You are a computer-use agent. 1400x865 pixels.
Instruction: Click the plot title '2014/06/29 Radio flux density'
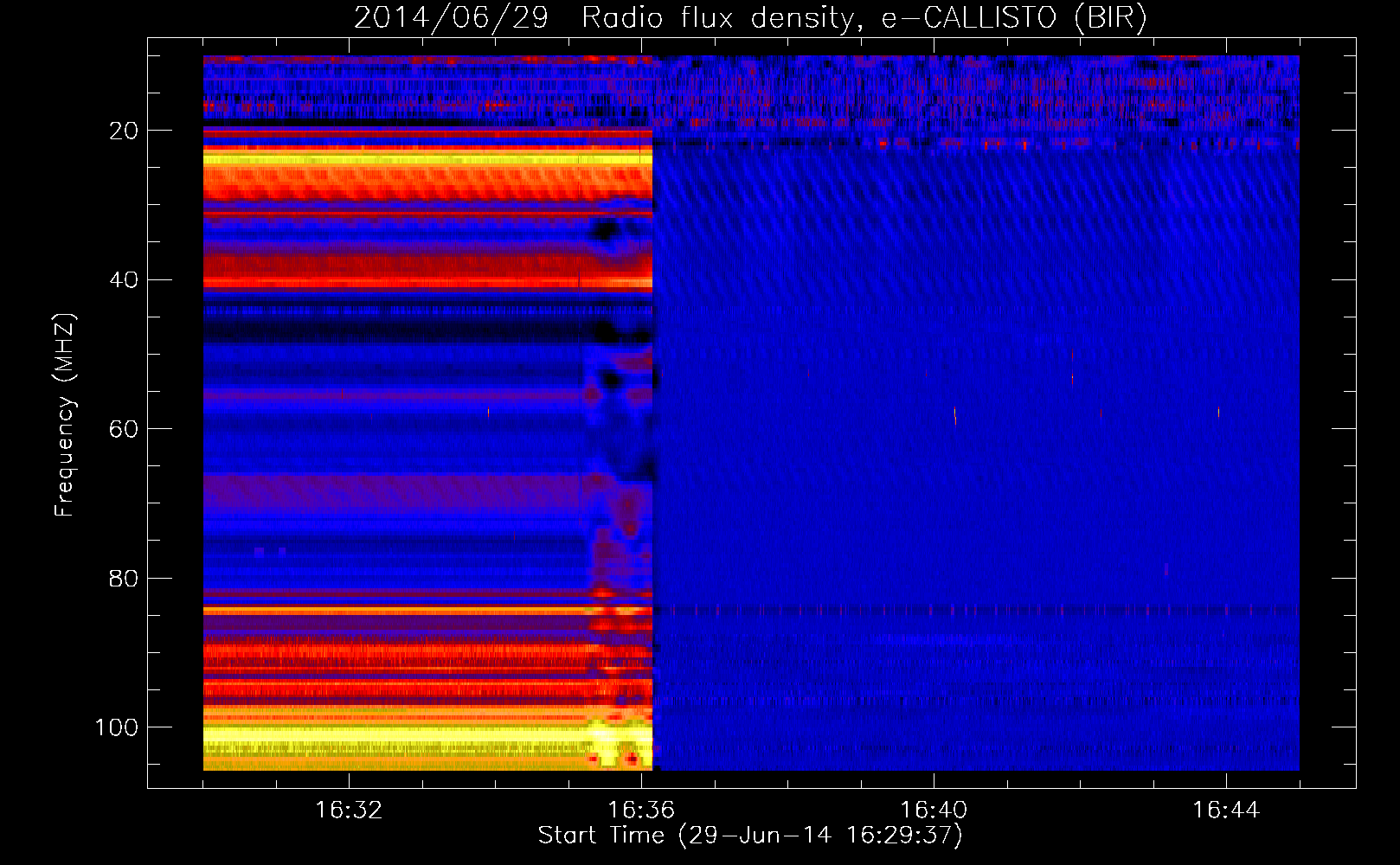point(750,17)
